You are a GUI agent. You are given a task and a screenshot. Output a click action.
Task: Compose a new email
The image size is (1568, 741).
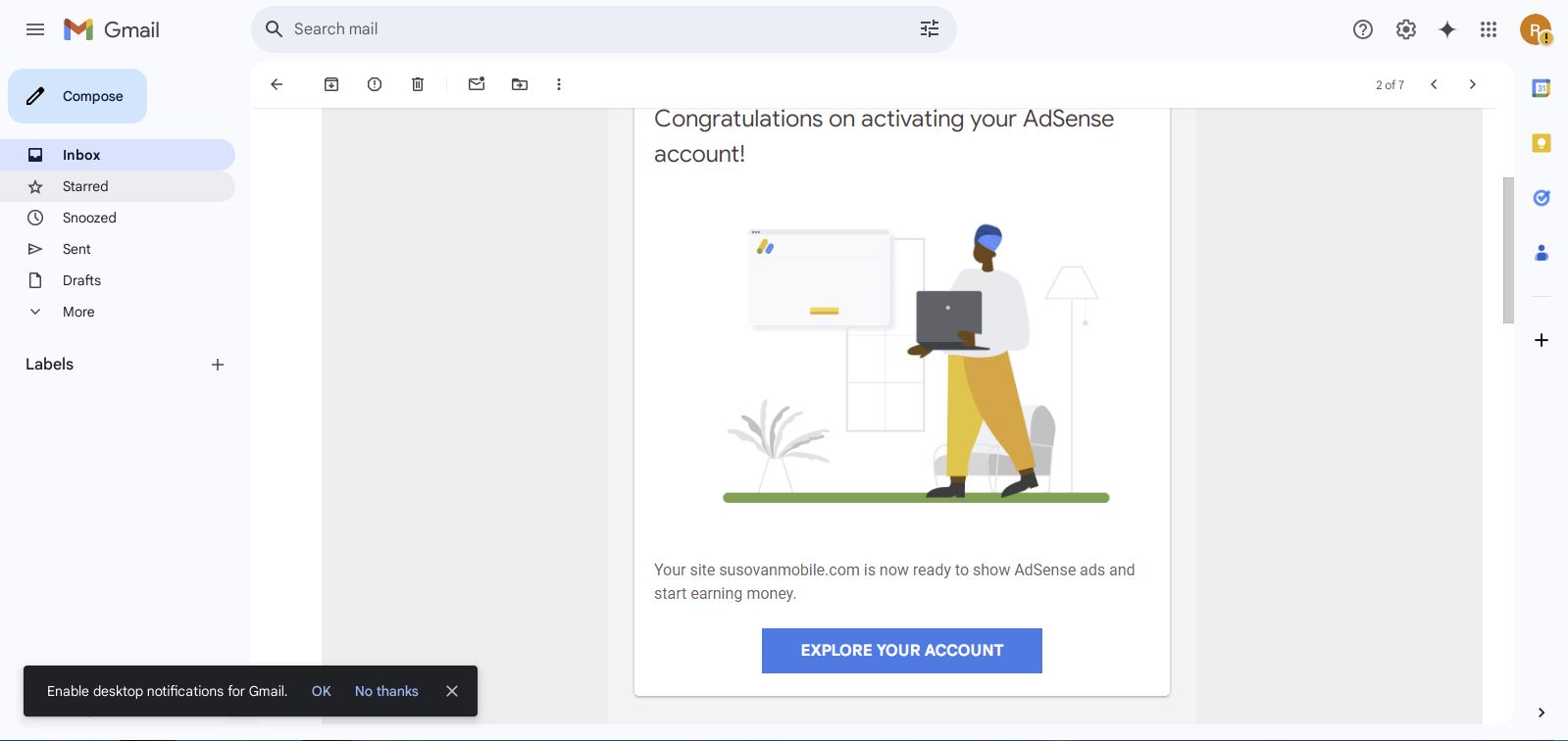[x=77, y=96]
